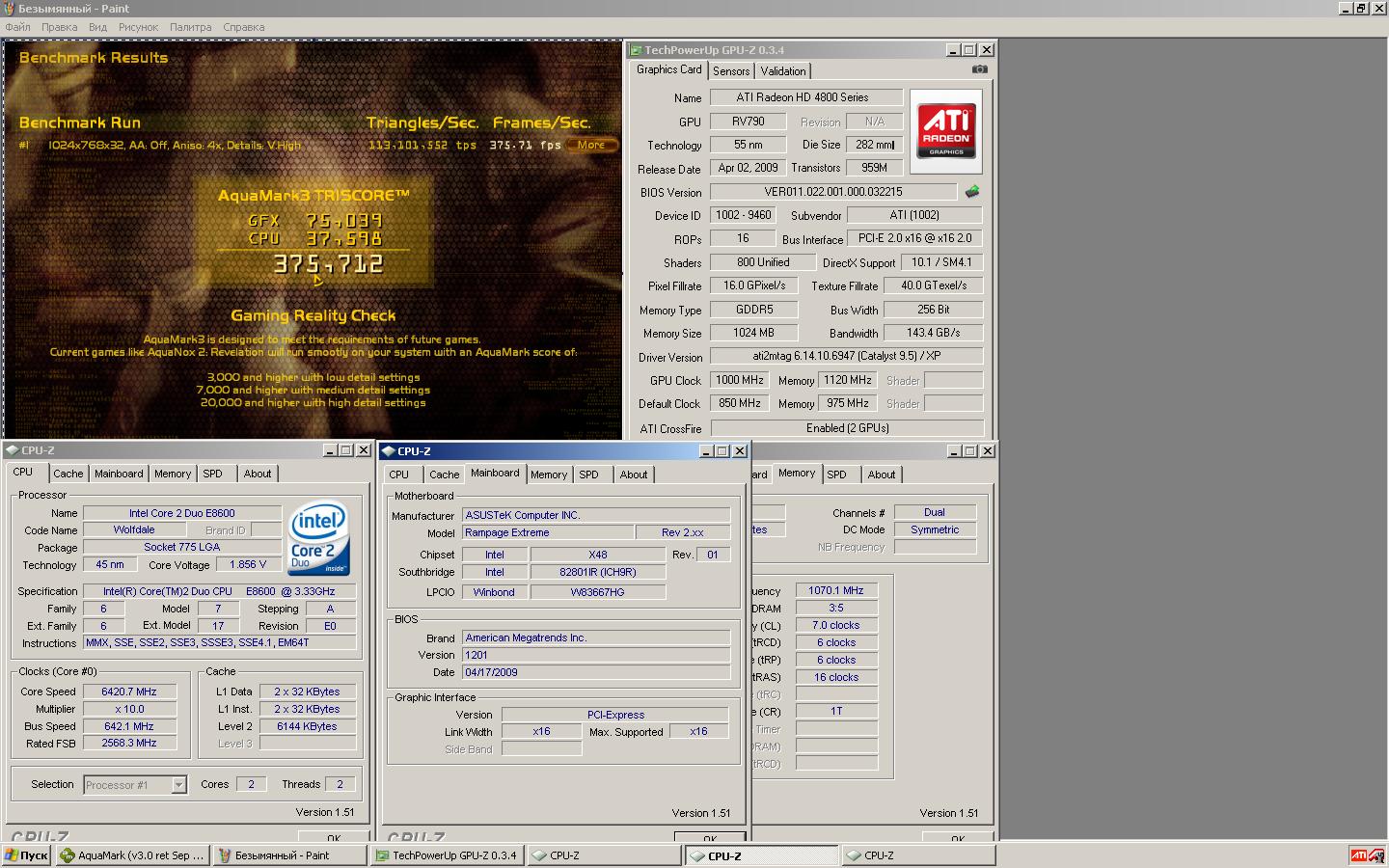Viewport: 1389px width, 868px height.
Task: Click the AquaMark3 total score 375,712
Action: click(x=328, y=264)
